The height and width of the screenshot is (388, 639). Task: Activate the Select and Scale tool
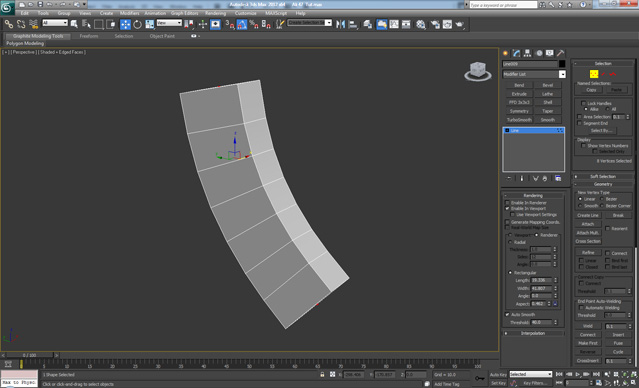150,24
